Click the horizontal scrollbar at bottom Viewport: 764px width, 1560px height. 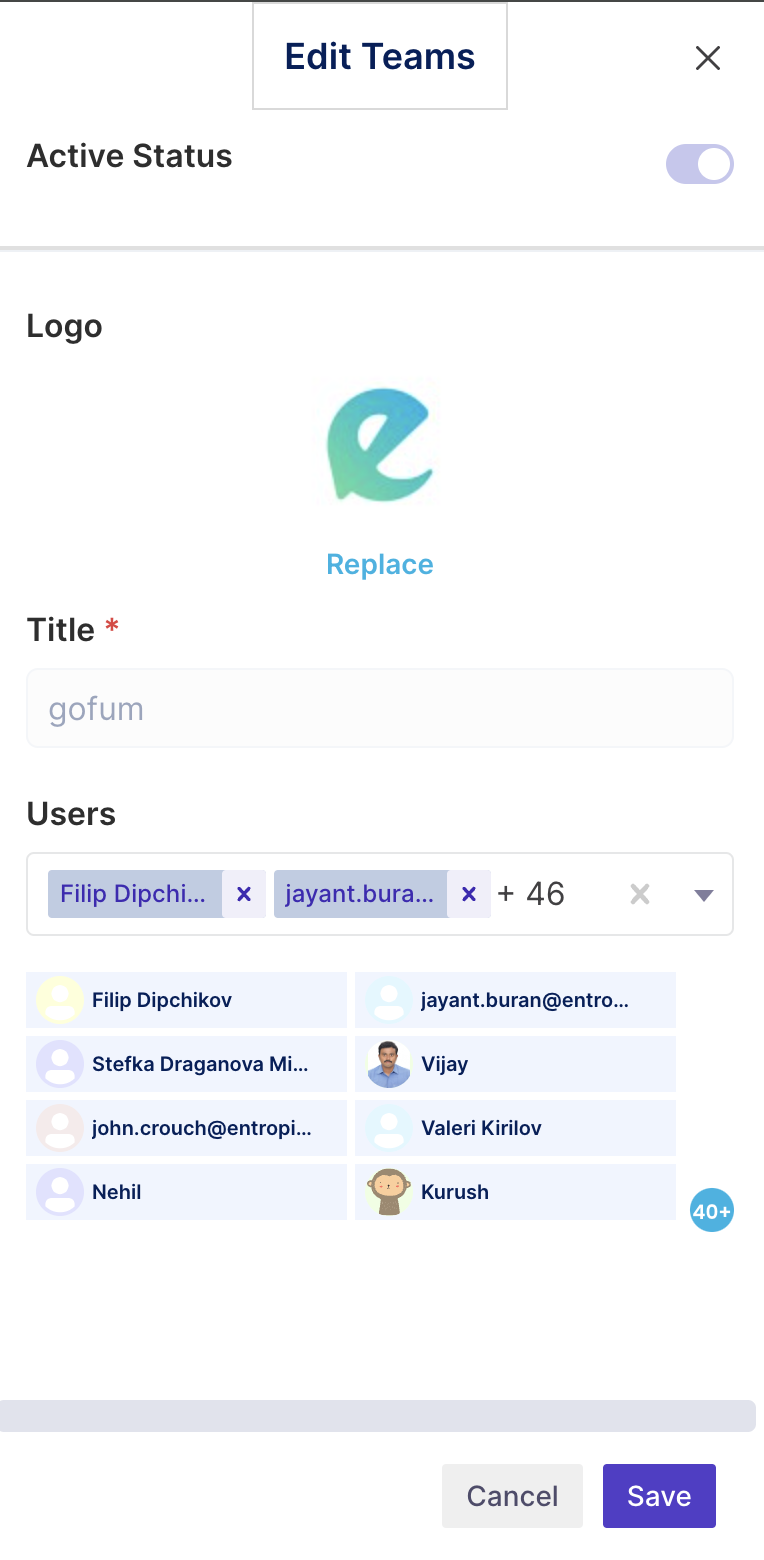[378, 1416]
